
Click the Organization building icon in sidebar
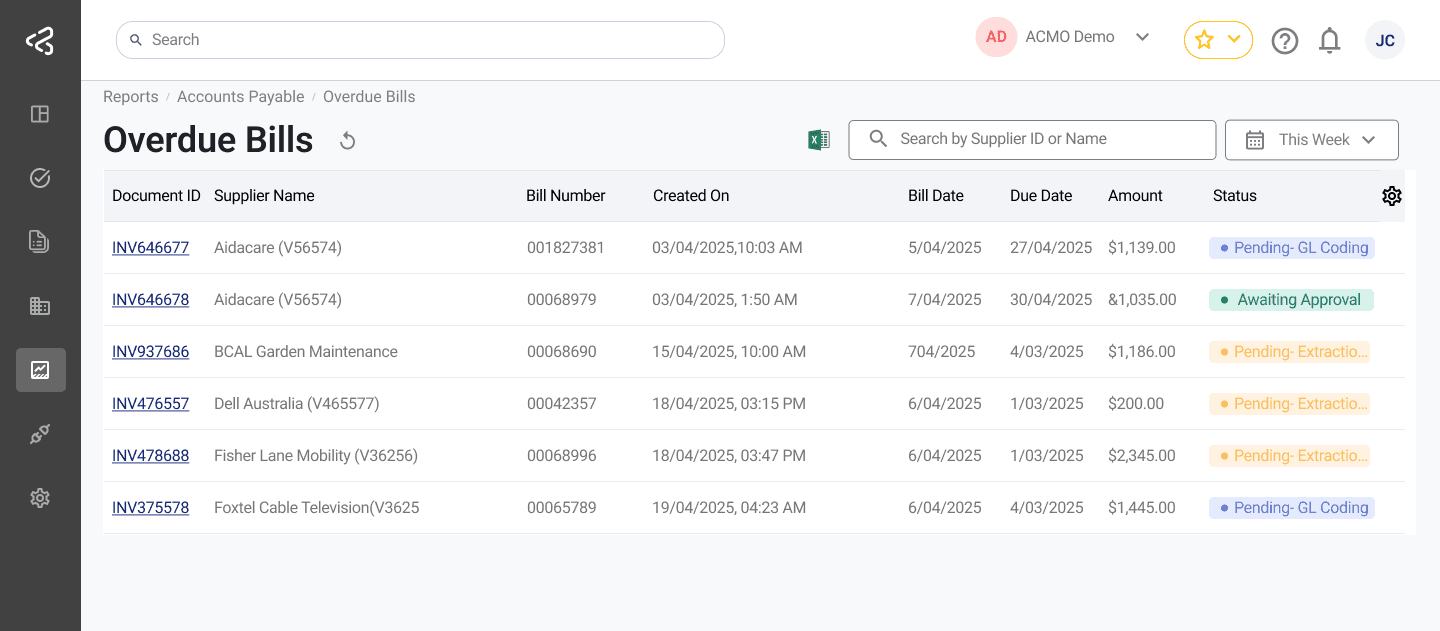40,305
